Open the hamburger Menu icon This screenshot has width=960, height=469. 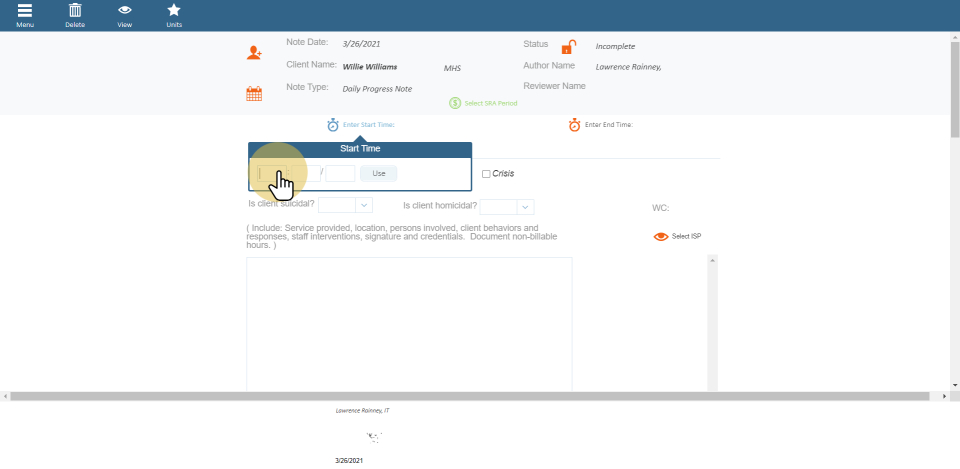tap(25, 11)
